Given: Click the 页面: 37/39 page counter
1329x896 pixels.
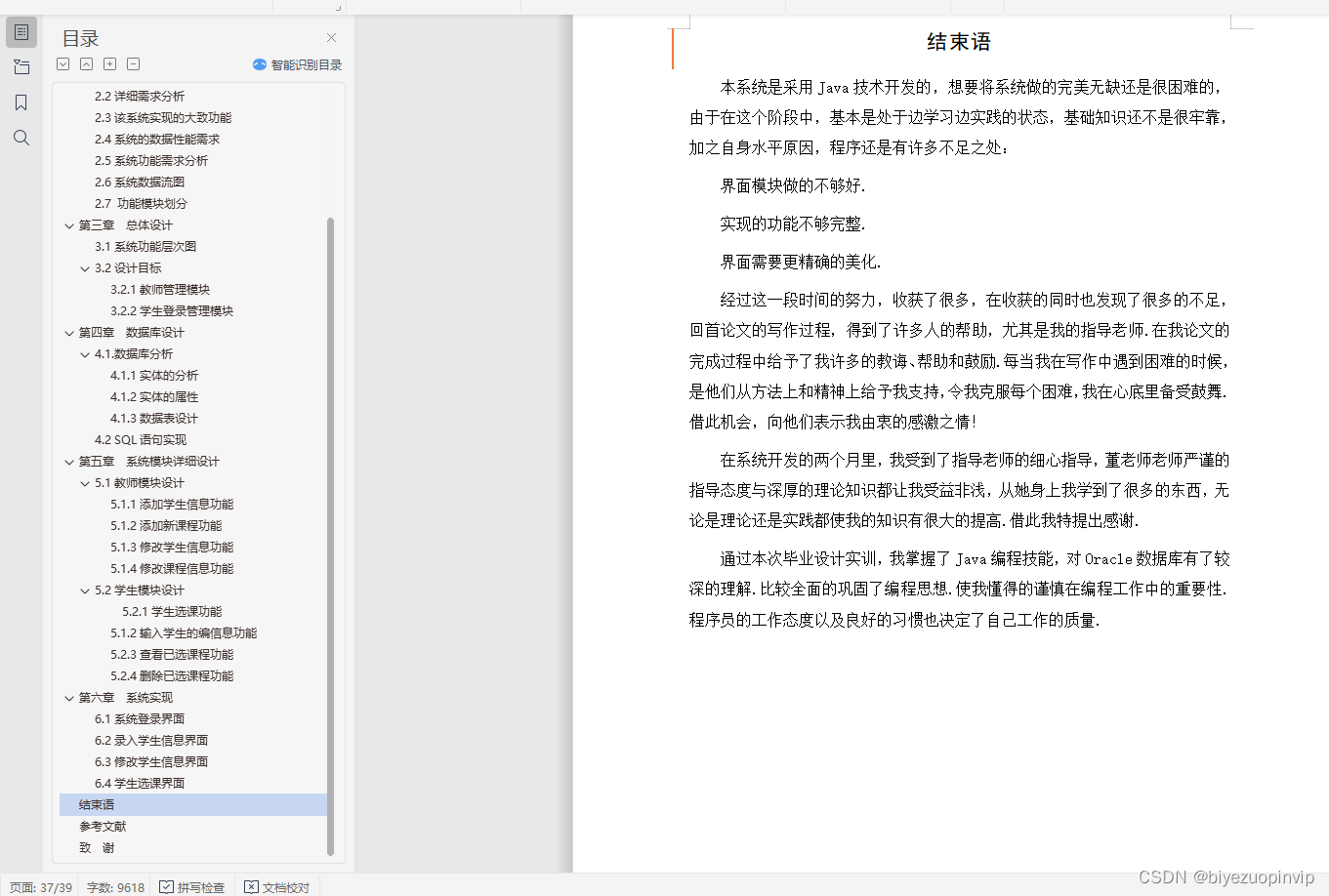Looking at the screenshot, I should (39, 887).
